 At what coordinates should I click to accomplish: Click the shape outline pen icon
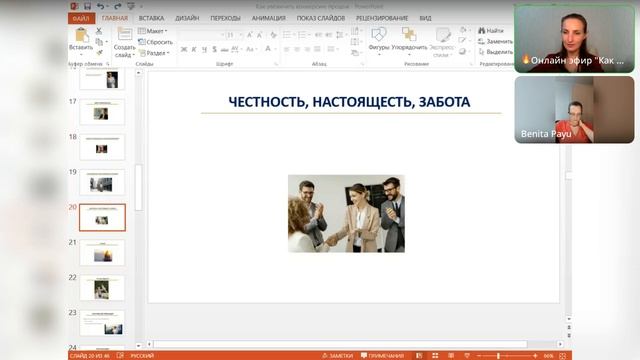pos(463,41)
